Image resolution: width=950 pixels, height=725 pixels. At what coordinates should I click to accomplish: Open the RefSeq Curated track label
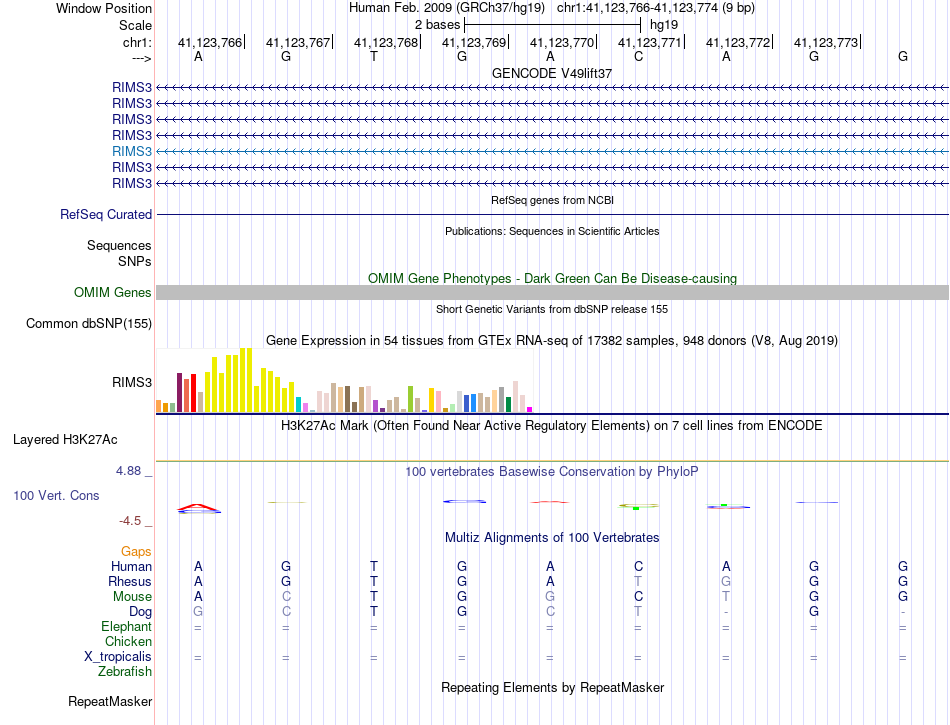pos(106,214)
